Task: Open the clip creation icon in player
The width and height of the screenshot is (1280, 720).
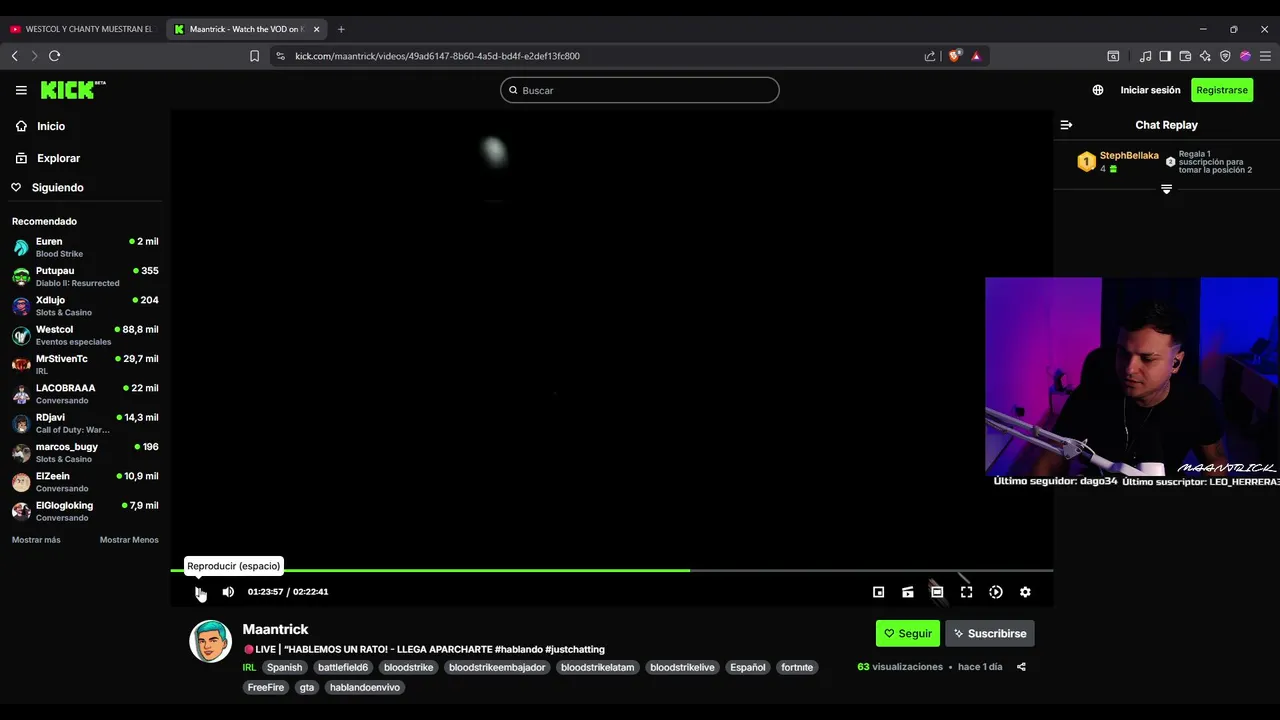Action: (x=908, y=592)
